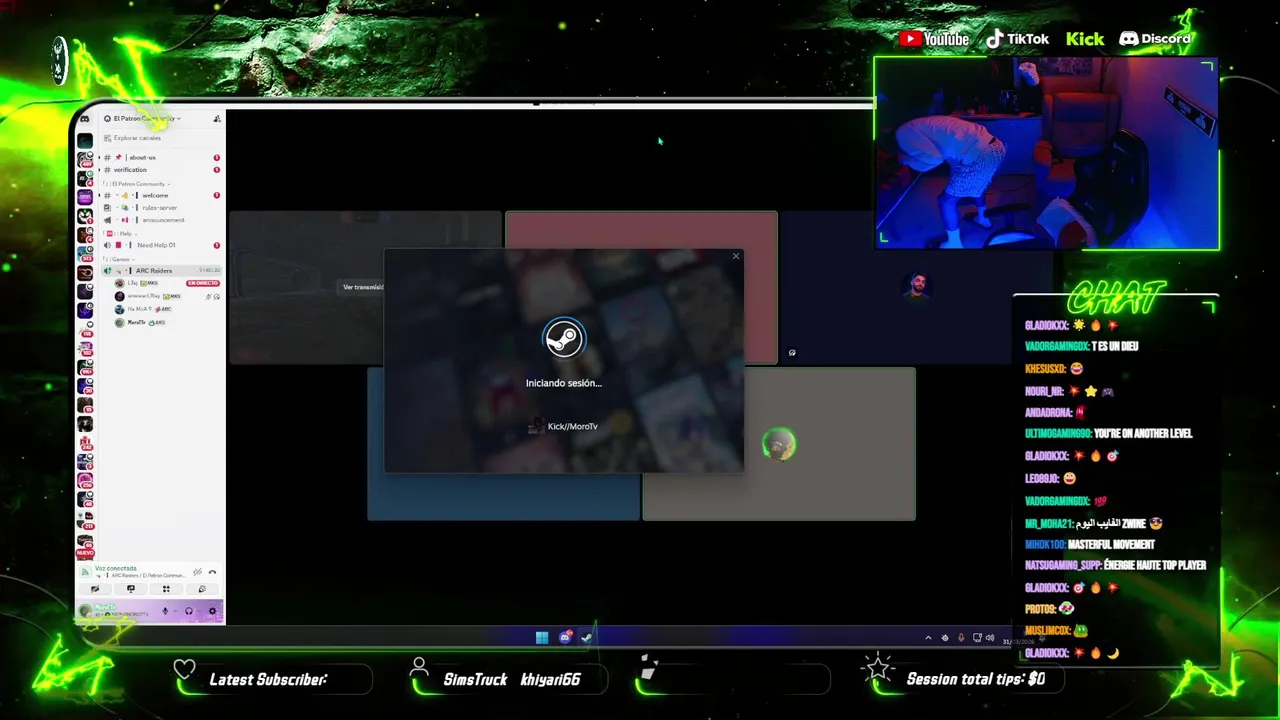Open Steam from the taskbar
The image size is (1280, 720).
coord(587,638)
